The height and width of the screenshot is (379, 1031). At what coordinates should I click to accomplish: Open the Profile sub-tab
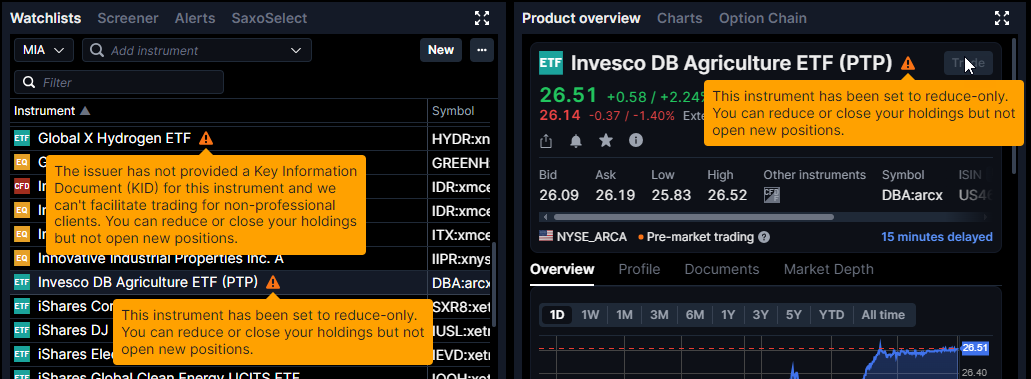point(639,269)
